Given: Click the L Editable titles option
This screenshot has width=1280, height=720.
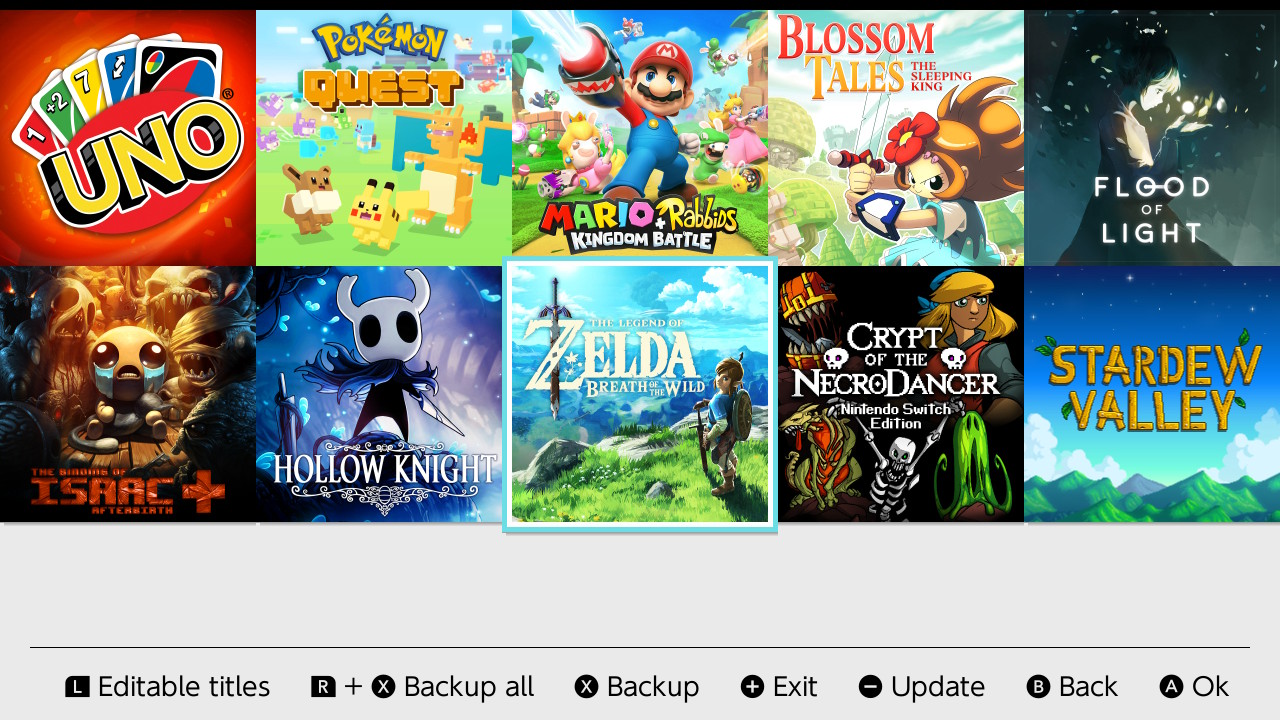Looking at the screenshot, I should (x=168, y=687).
